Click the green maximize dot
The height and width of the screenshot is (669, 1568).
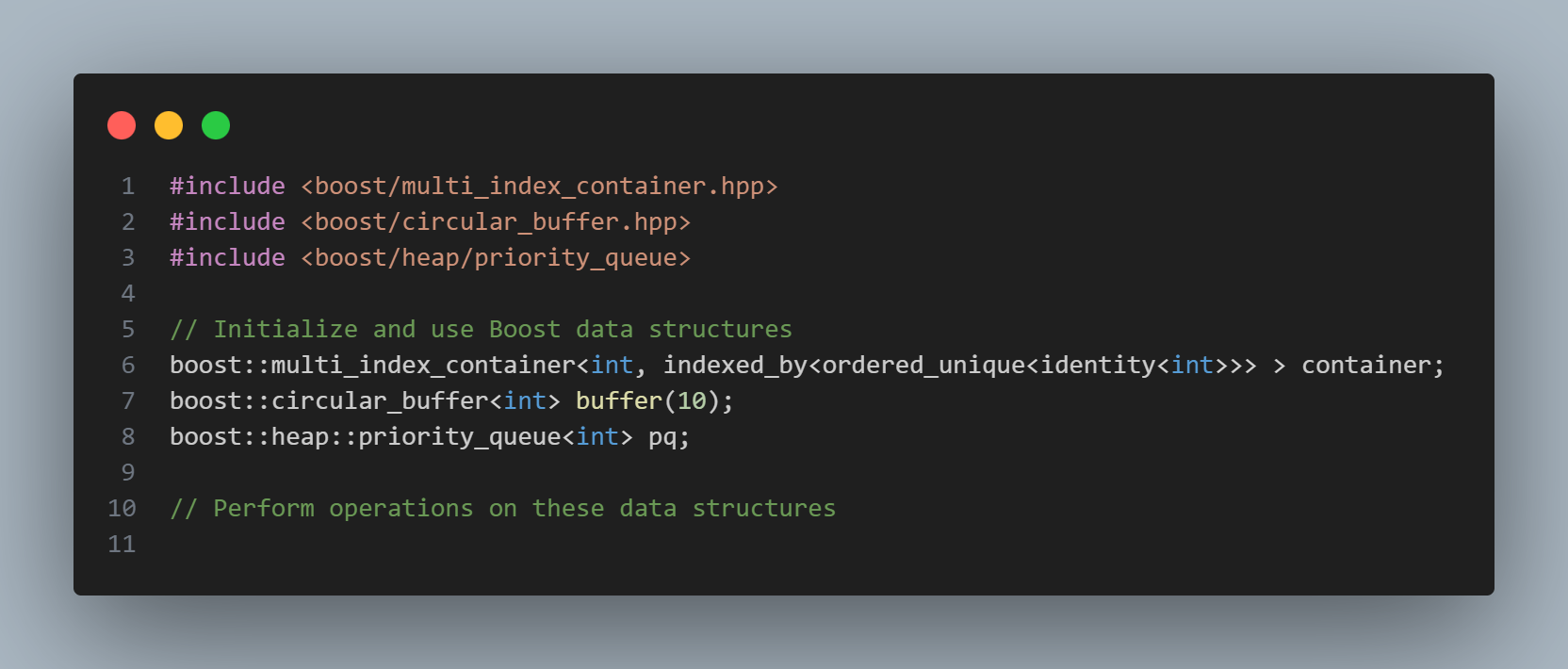click(x=216, y=125)
